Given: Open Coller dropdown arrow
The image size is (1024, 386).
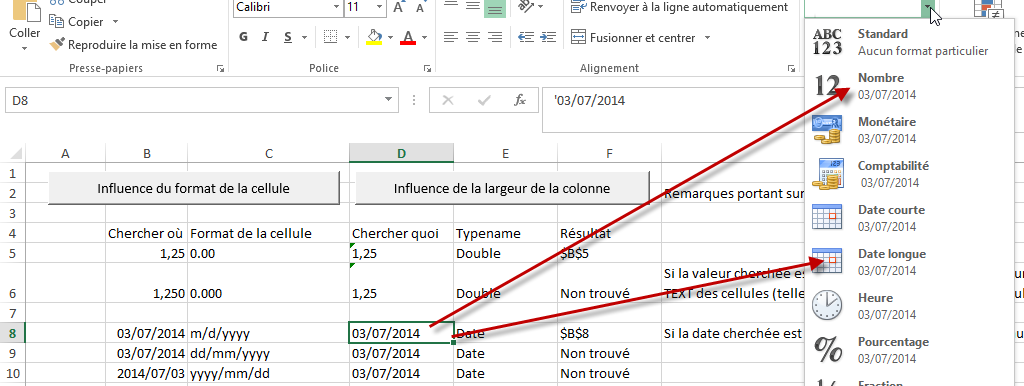Looking at the screenshot, I should pos(25,48).
